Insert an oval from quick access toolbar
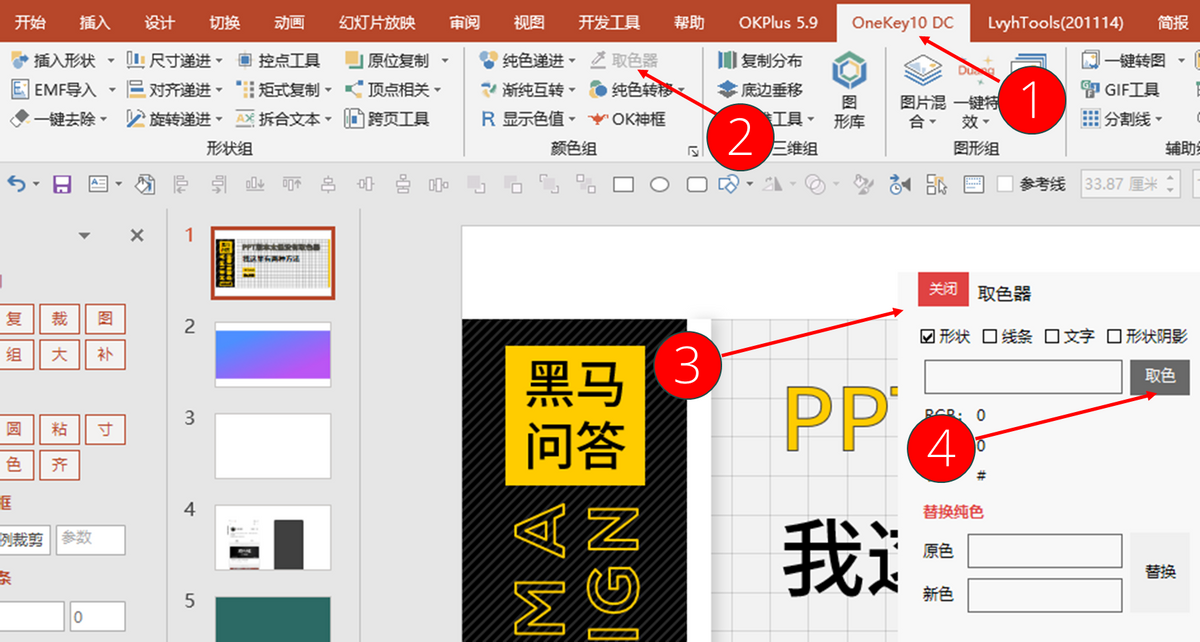 (x=660, y=184)
